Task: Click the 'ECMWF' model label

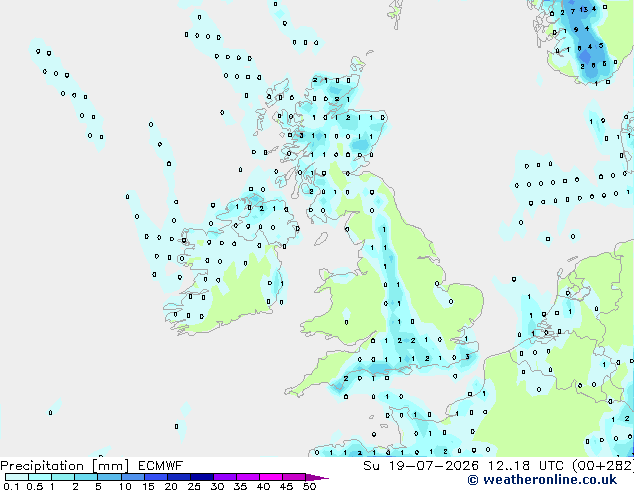Action: [x=161, y=466]
